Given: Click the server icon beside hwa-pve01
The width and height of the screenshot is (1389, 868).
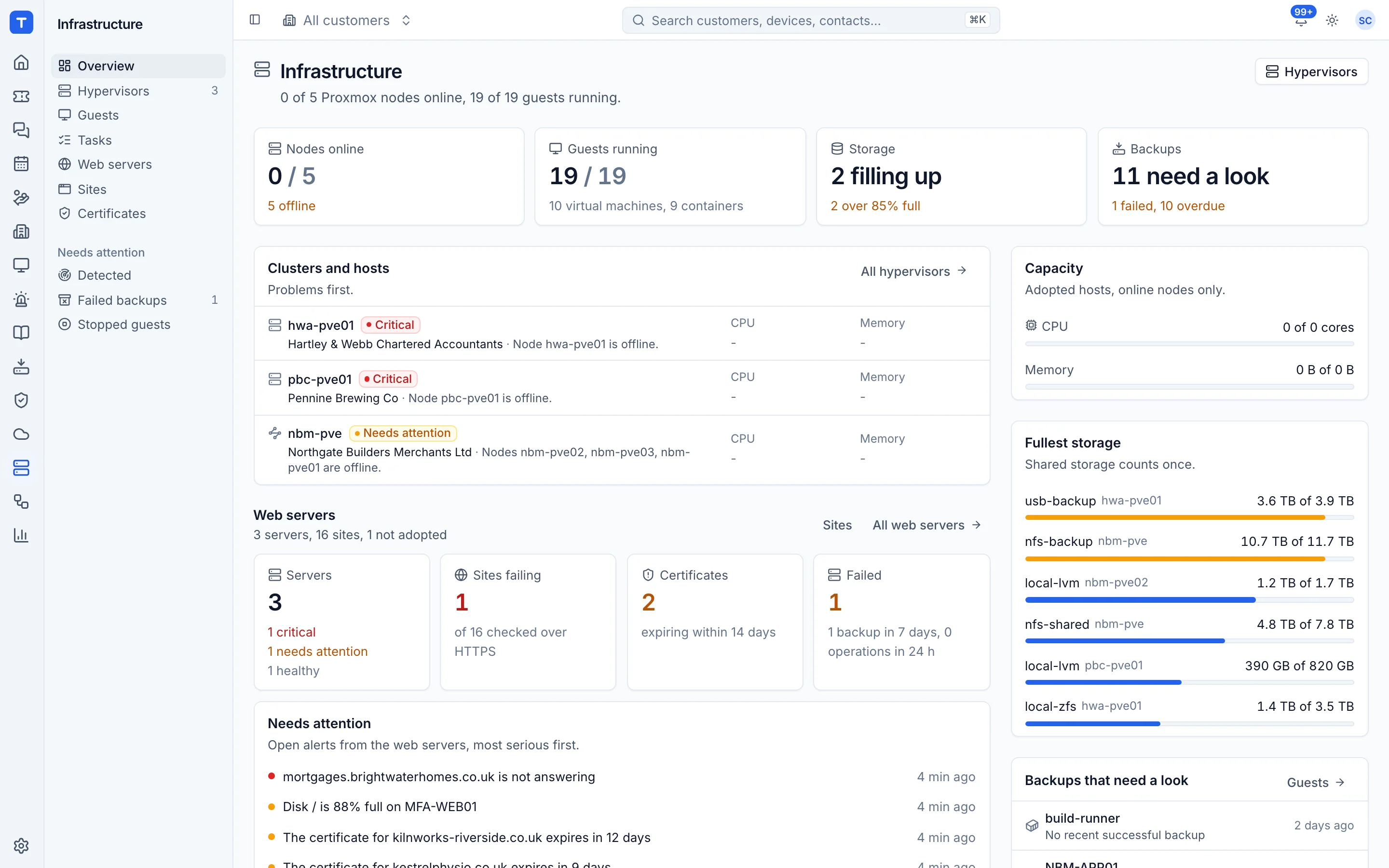Looking at the screenshot, I should 275,325.
